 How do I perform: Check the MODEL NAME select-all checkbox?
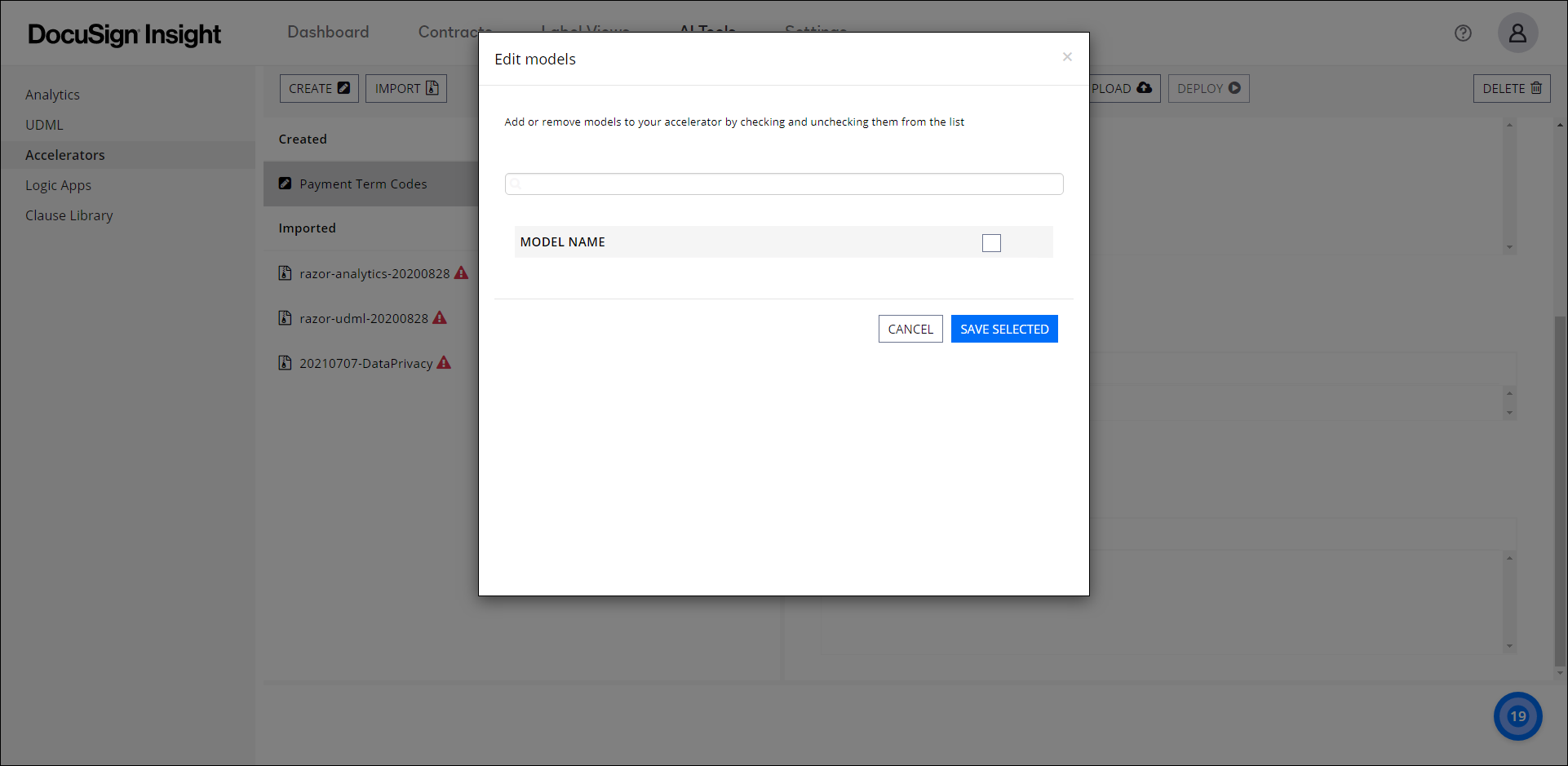991,243
